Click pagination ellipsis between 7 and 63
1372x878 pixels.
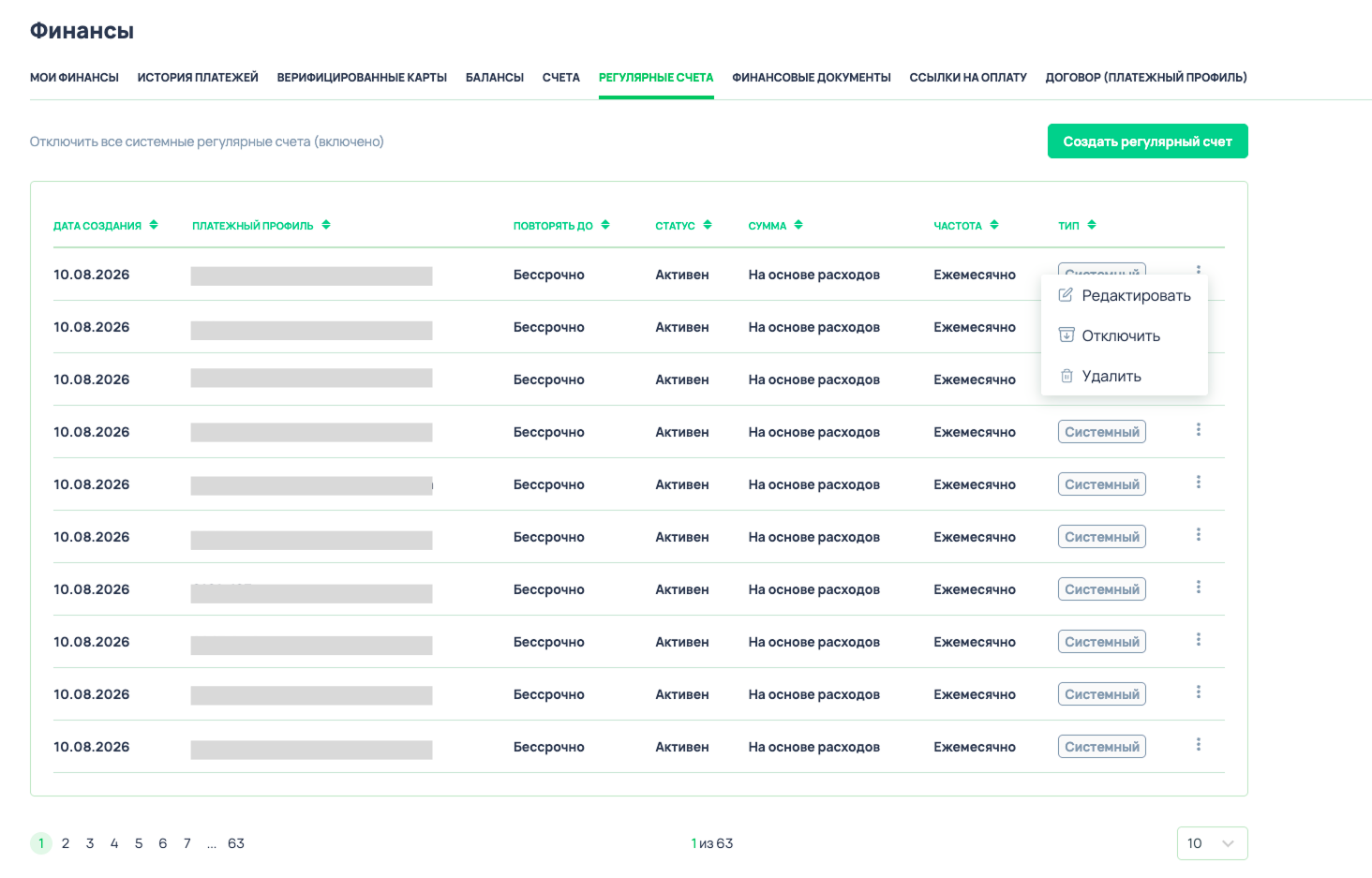[212, 844]
